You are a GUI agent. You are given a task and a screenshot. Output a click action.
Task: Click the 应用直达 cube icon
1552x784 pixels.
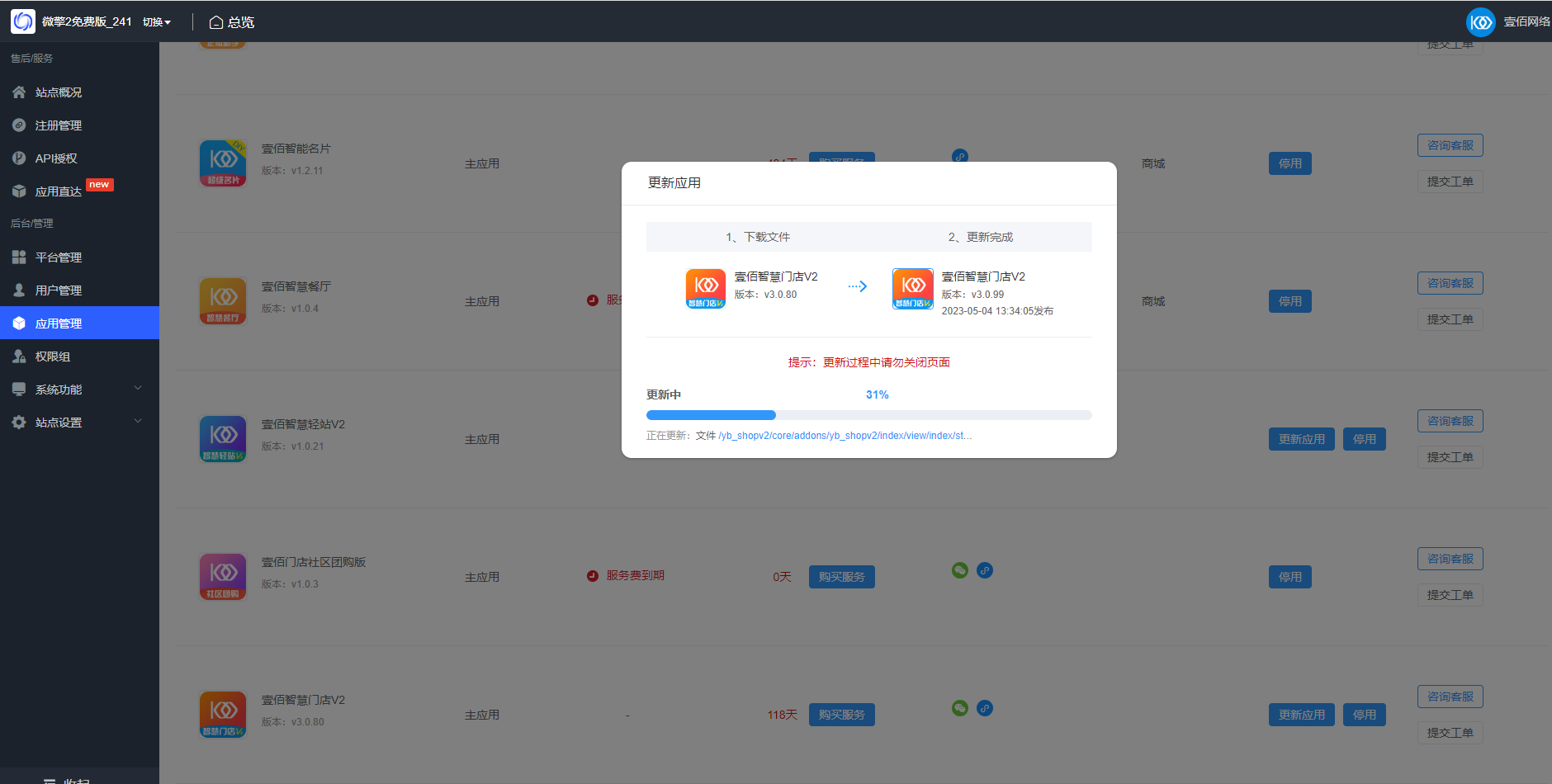pyautogui.click(x=19, y=191)
